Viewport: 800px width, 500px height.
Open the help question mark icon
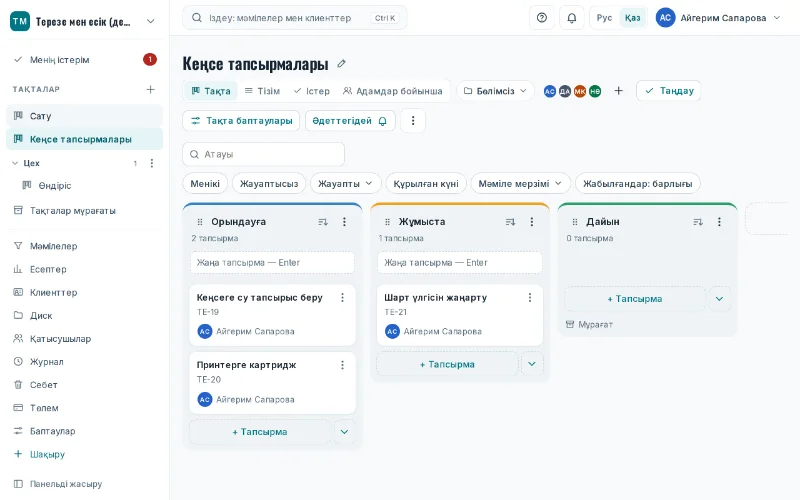coord(542,18)
